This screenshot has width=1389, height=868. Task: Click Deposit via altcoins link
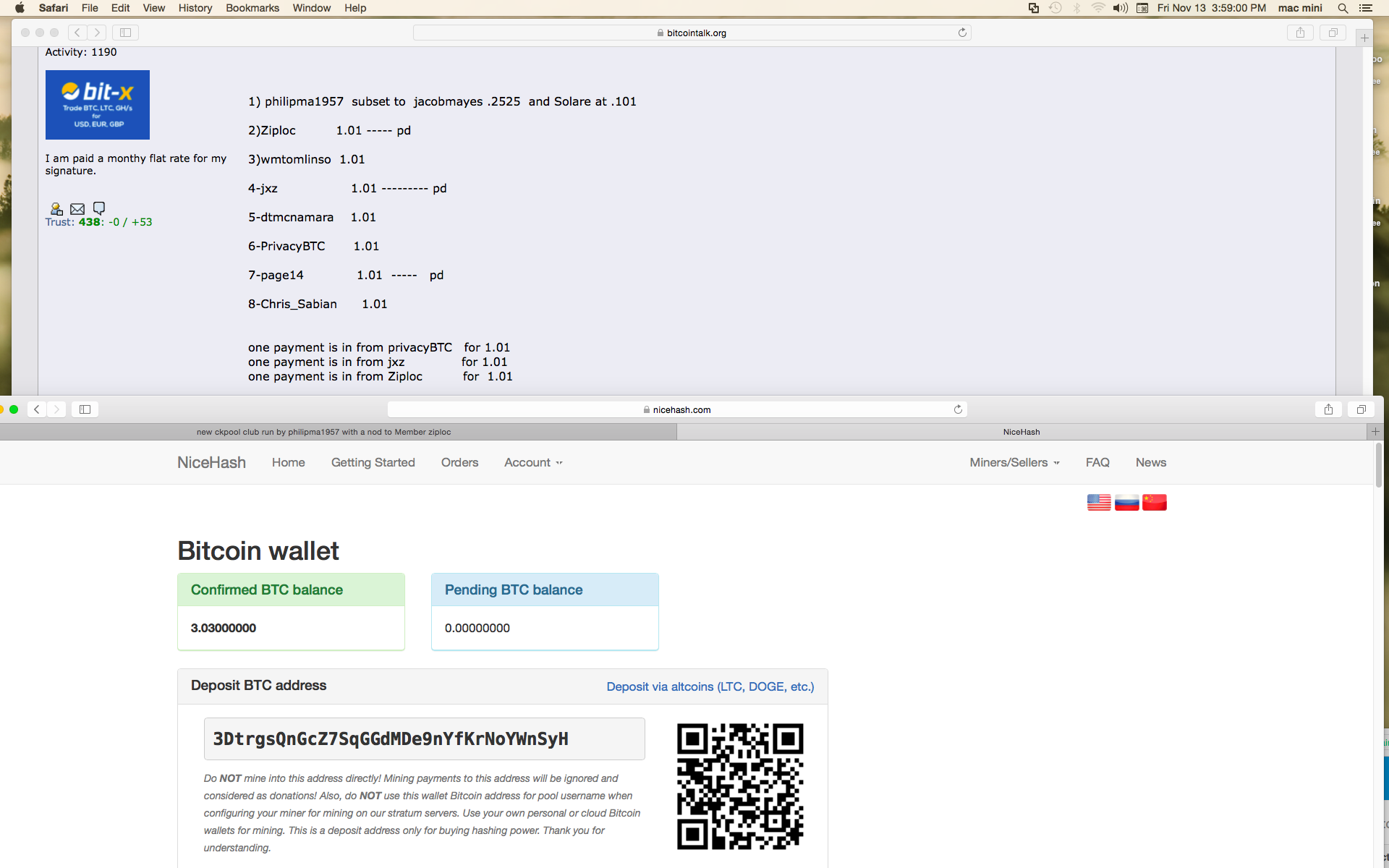pos(710,686)
